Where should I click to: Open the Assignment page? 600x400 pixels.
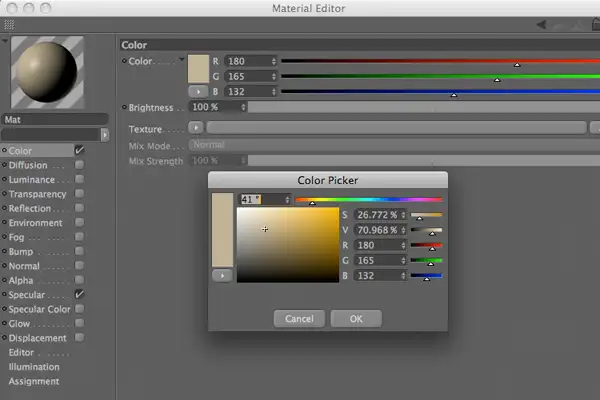tap(34, 381)
